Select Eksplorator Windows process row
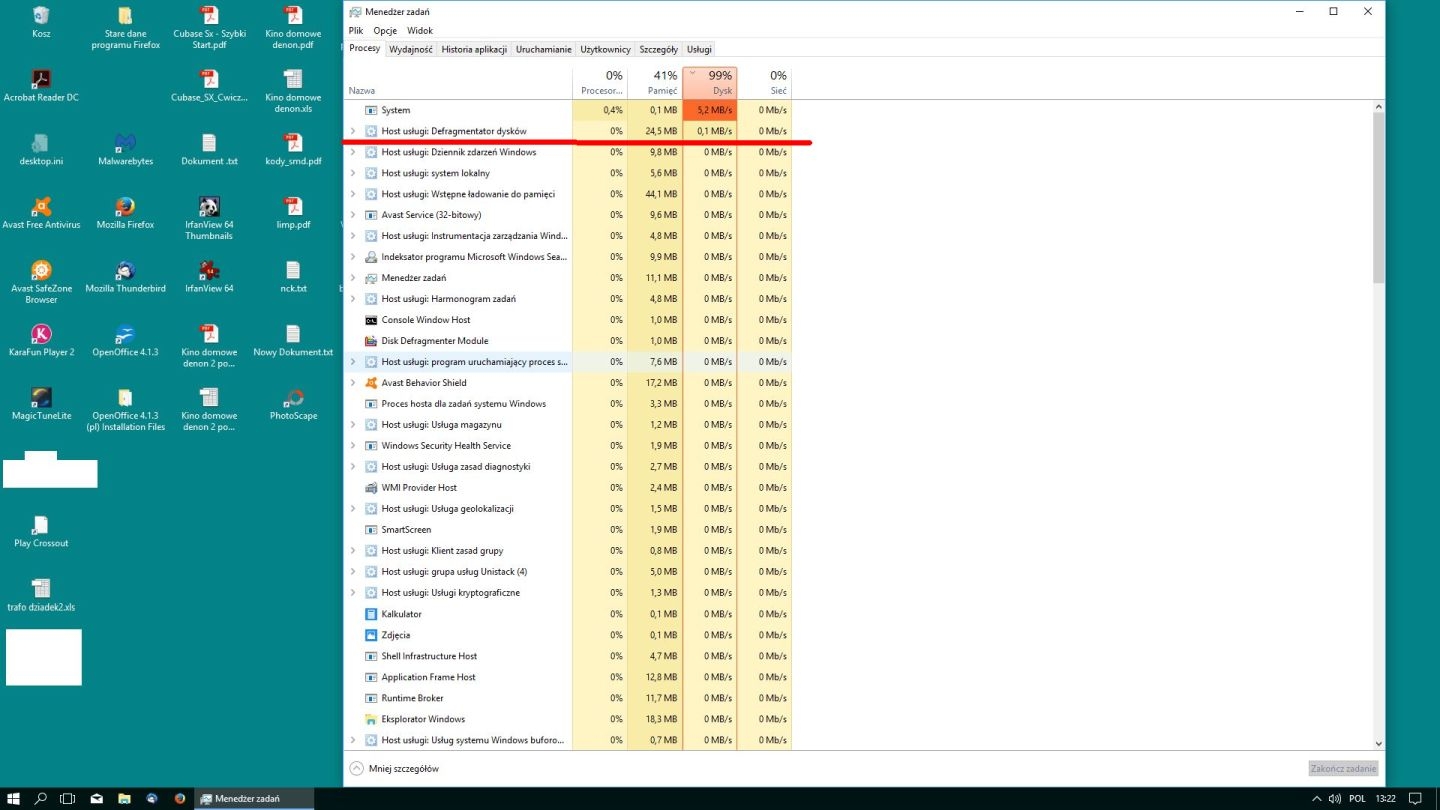The height and width of the screenshot is (810, 1440). [x=568, y=719]
